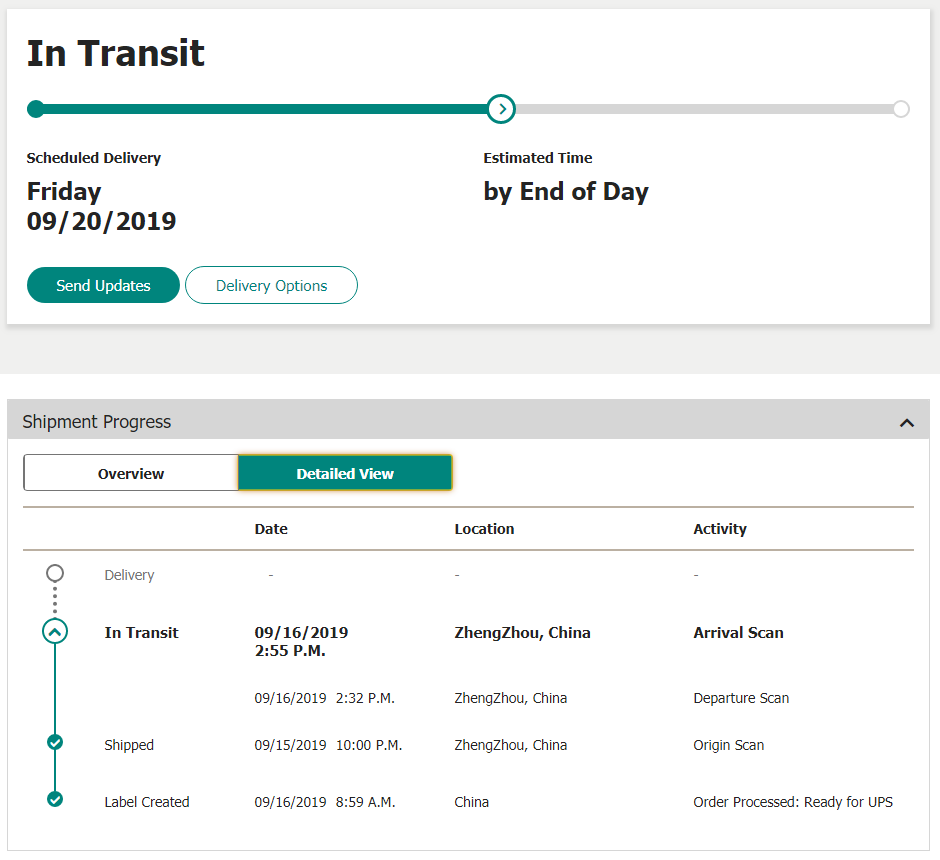Click the Shipped green checkmark icon
This screenshot has height=860, width=940.
[55, 742]
